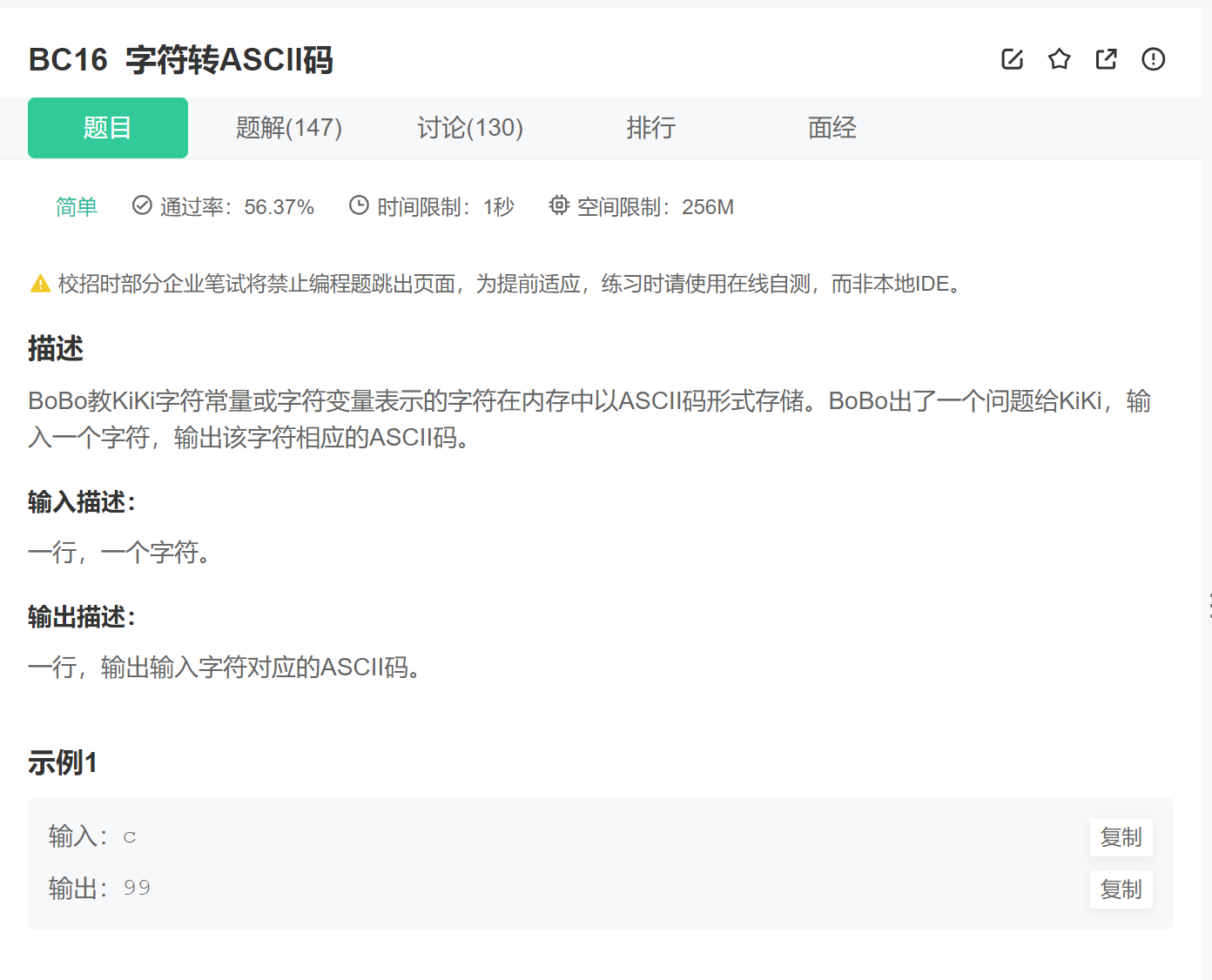Click the 空间限制: 256M text
Screen dimensions: 1212x980
656,207
